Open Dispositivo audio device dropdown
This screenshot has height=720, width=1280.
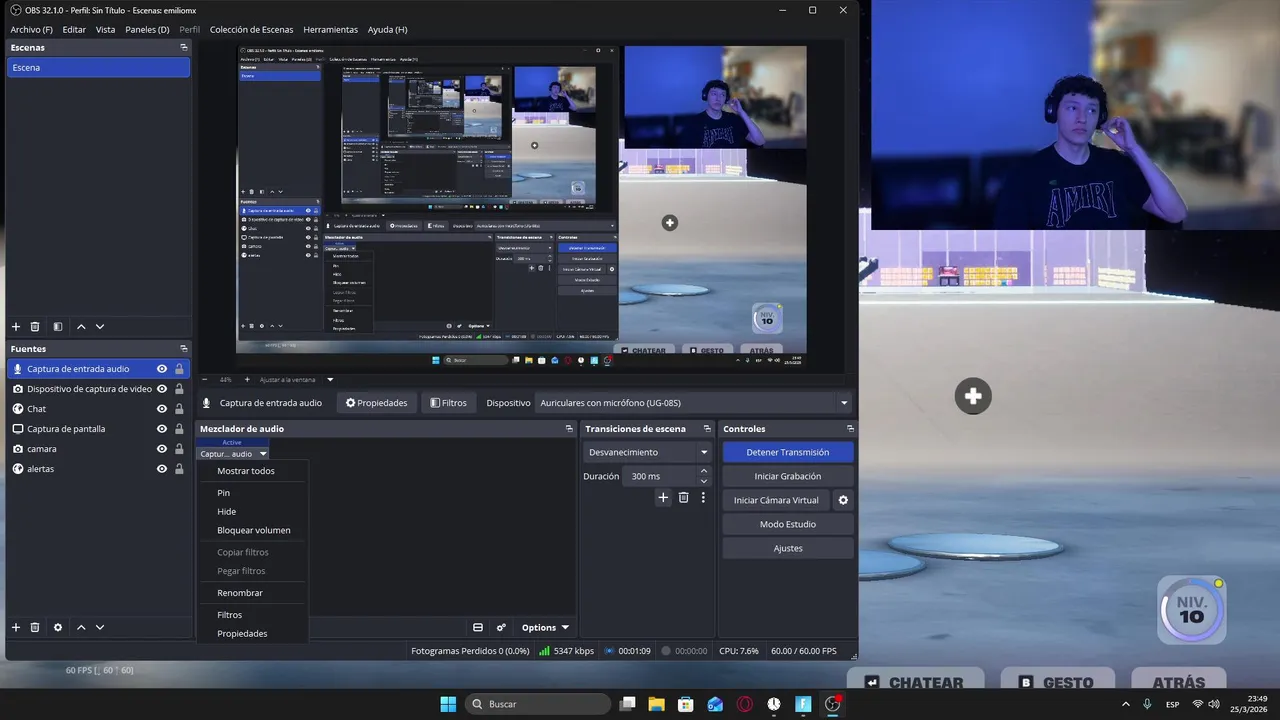pos(694,403)
